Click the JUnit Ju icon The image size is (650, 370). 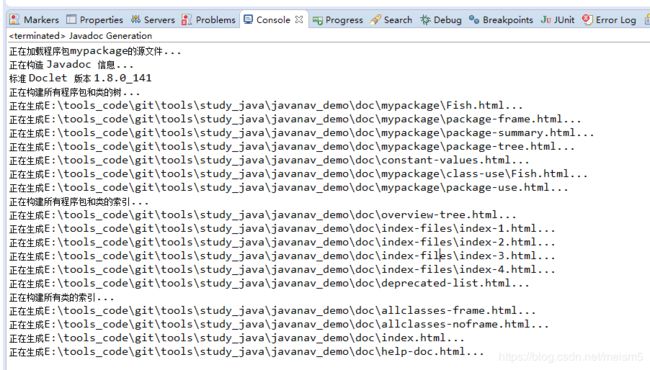(546, 20)
